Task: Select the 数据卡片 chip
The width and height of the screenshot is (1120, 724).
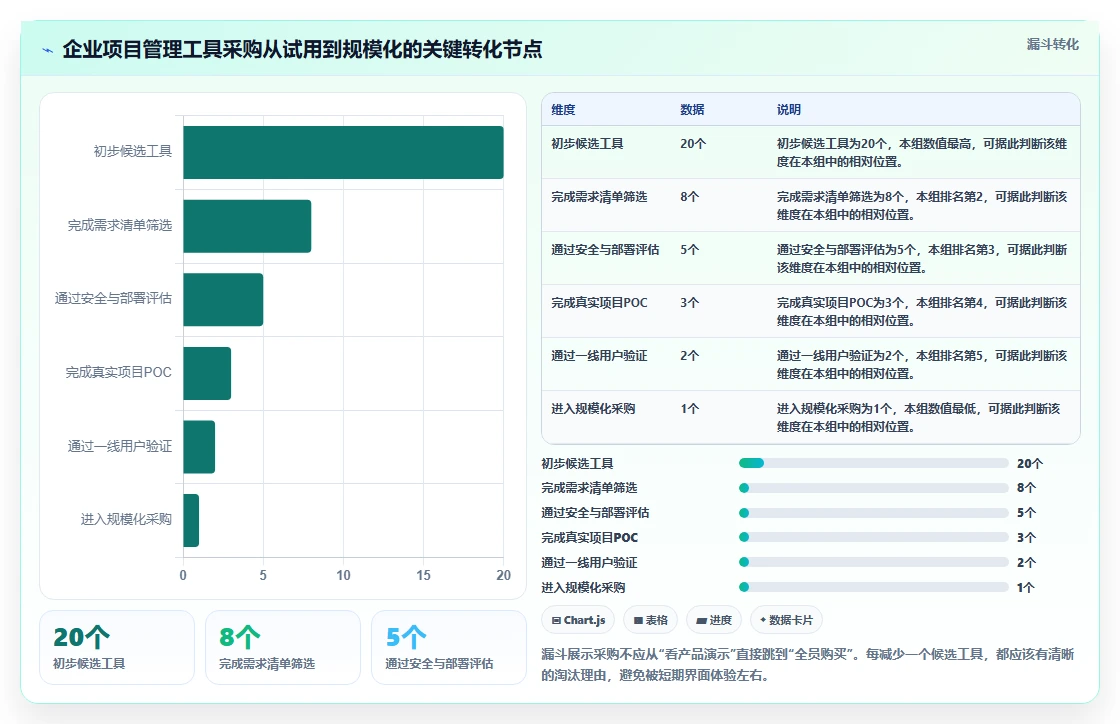Action: pyautogui.click(x=786, y=620)
